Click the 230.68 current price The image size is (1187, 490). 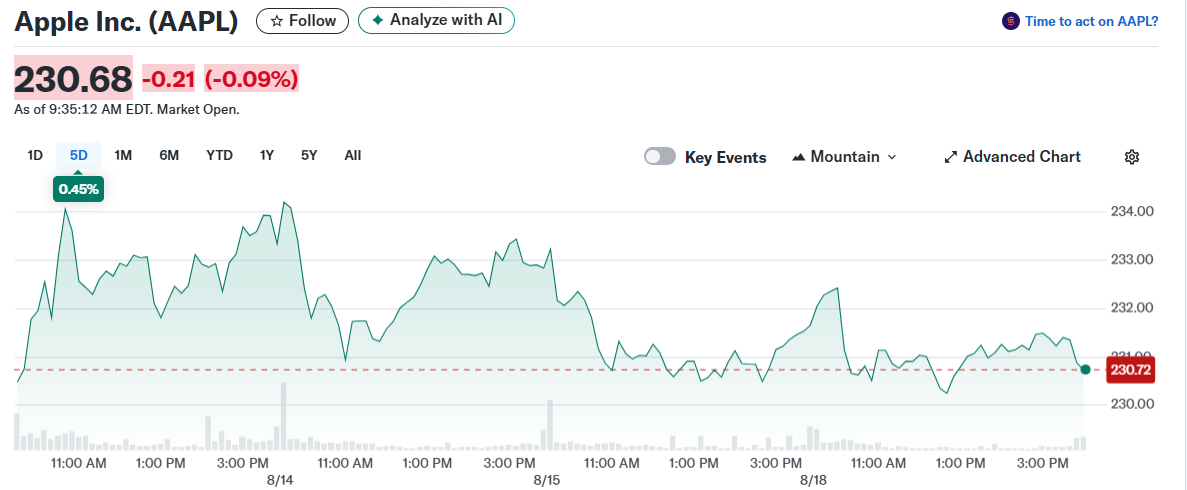coord(73,79)
